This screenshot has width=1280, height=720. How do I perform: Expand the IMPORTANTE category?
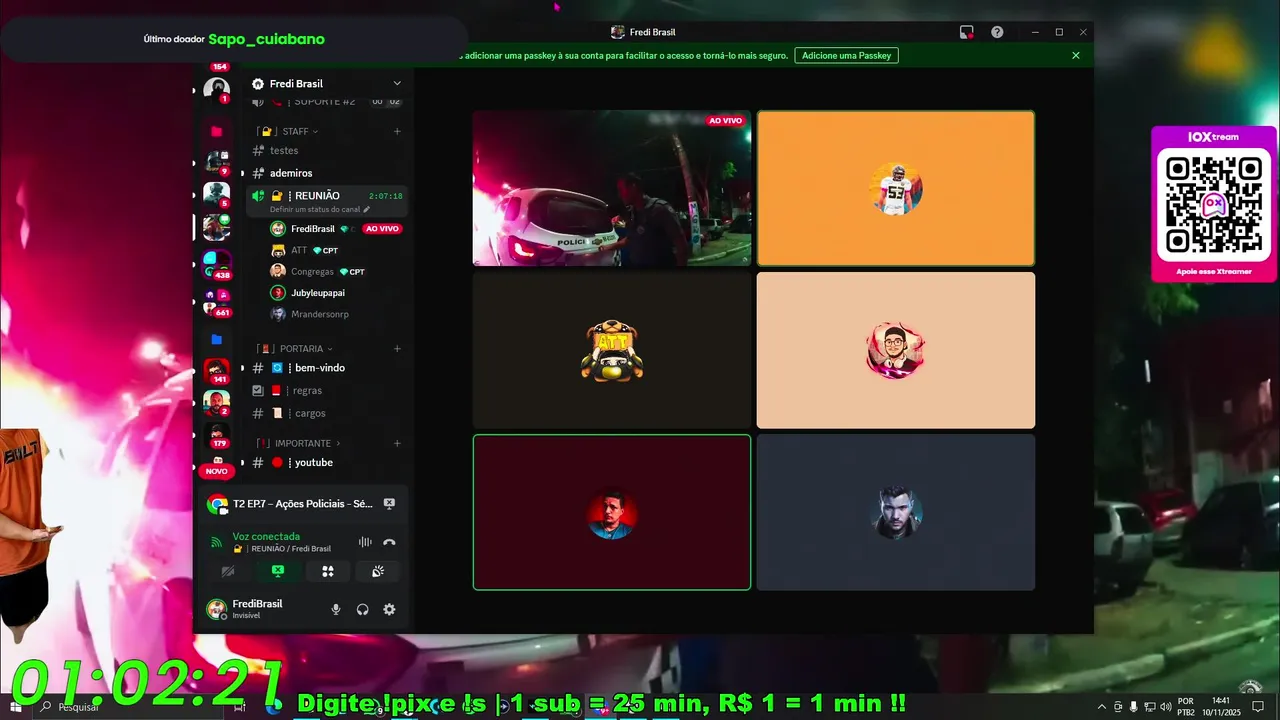[x=298, y=443]
